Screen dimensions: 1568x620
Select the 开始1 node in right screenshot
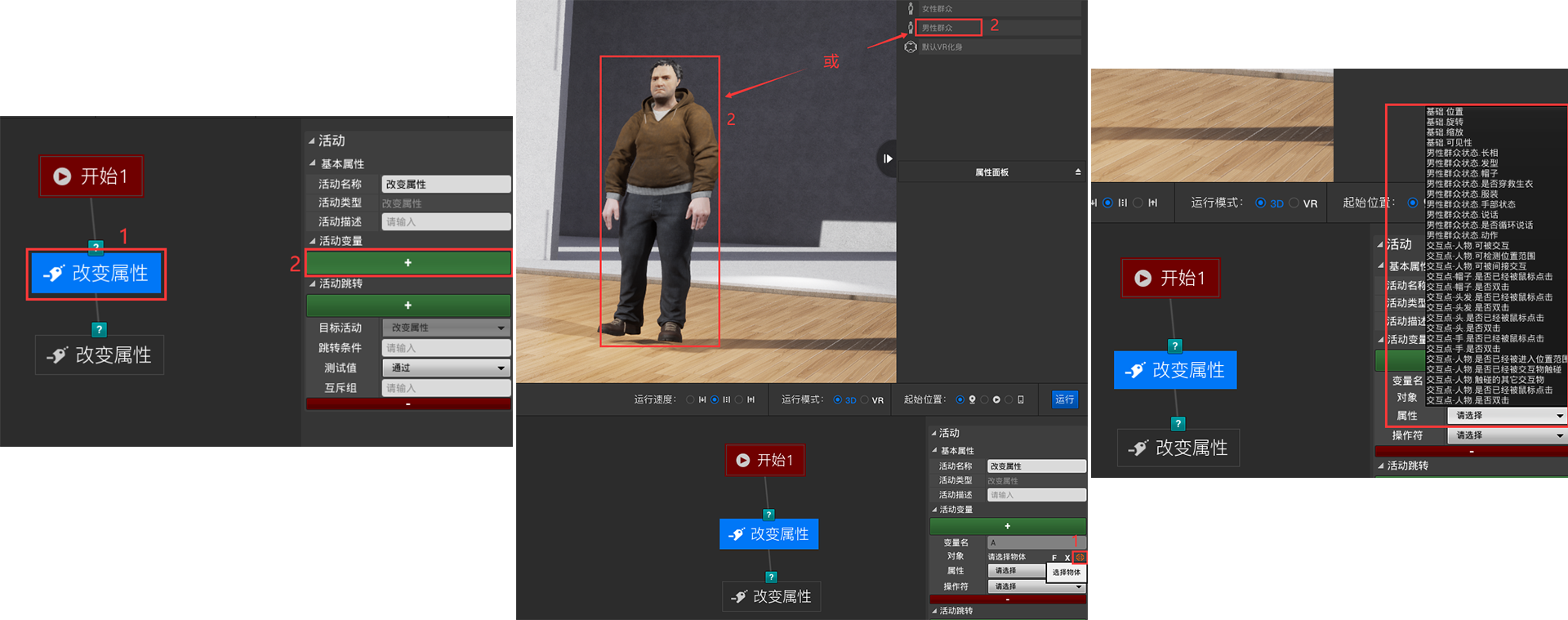click(x=1170, y=279)
